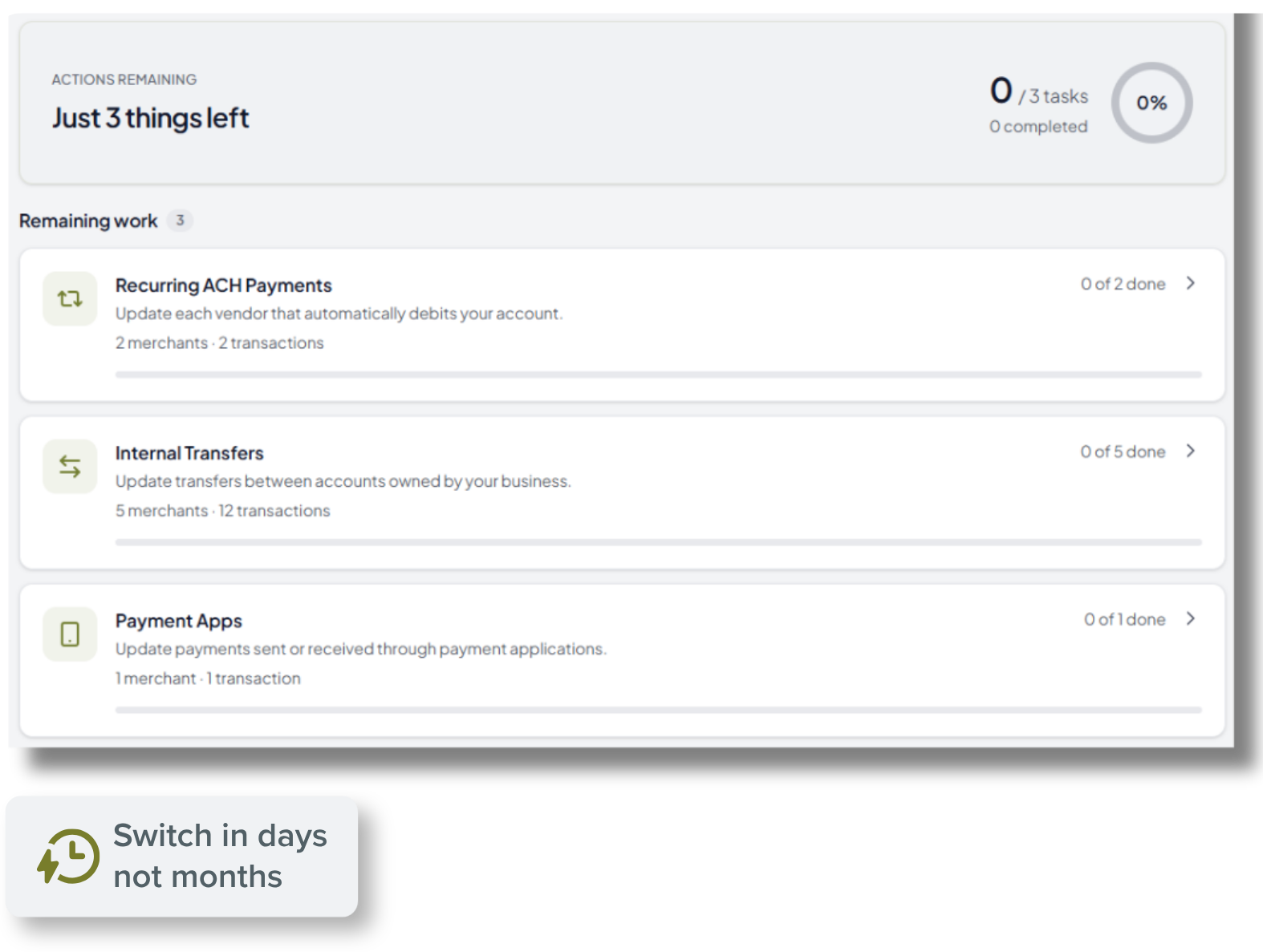This screenshot has width=1263, height=952.
Task: Select the 0 of 5 done status
Action: (x=1123, y=452)
